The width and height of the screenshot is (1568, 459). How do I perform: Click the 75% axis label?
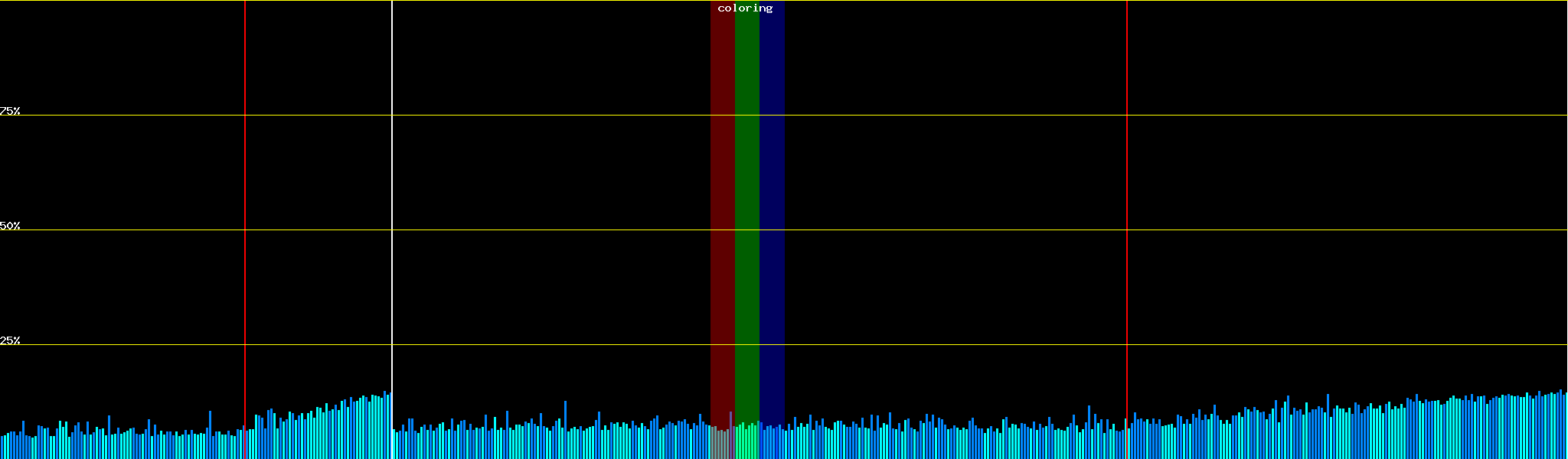point(10,111)
